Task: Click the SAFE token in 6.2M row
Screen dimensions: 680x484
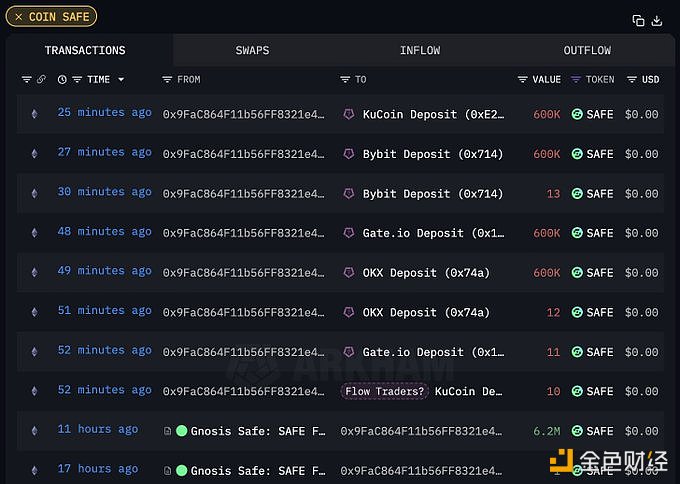Action: (592, 431)
